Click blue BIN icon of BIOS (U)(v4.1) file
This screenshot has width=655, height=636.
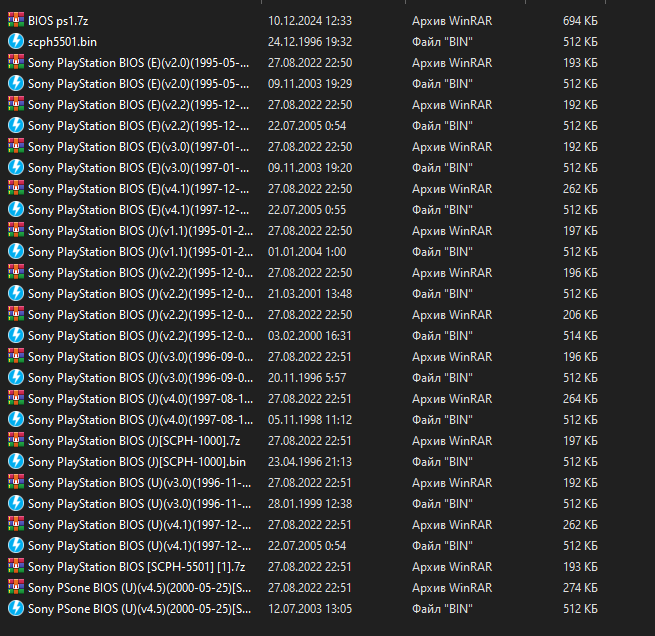[x=16, y=545]
